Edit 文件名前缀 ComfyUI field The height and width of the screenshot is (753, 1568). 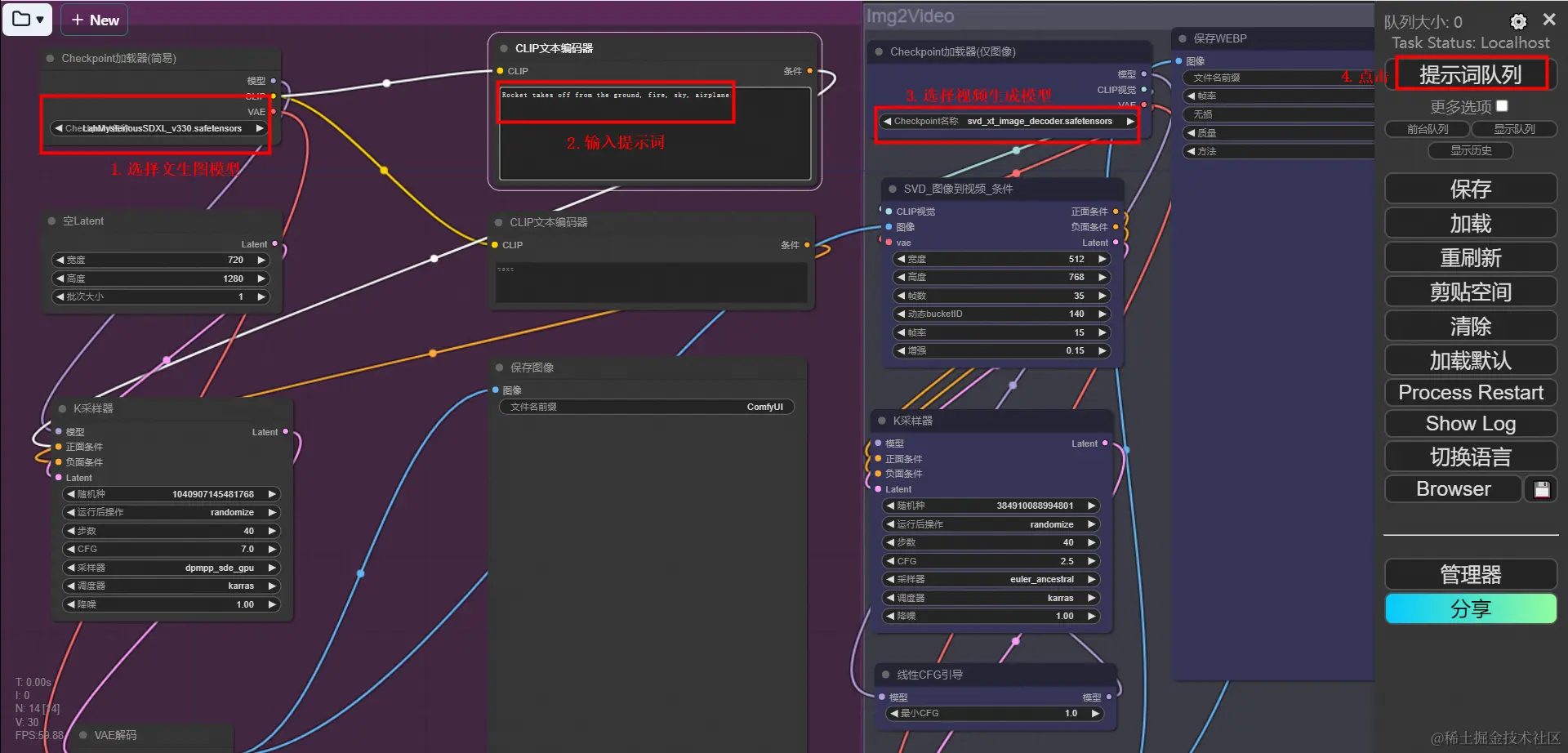647,407
